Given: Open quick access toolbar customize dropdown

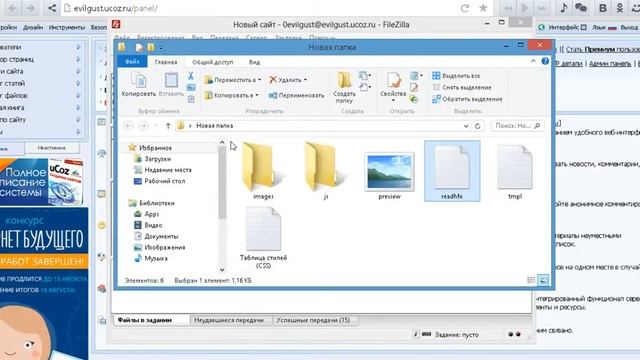Looking at the screenshot, I should pyautogui.click(x=160, y=48).
